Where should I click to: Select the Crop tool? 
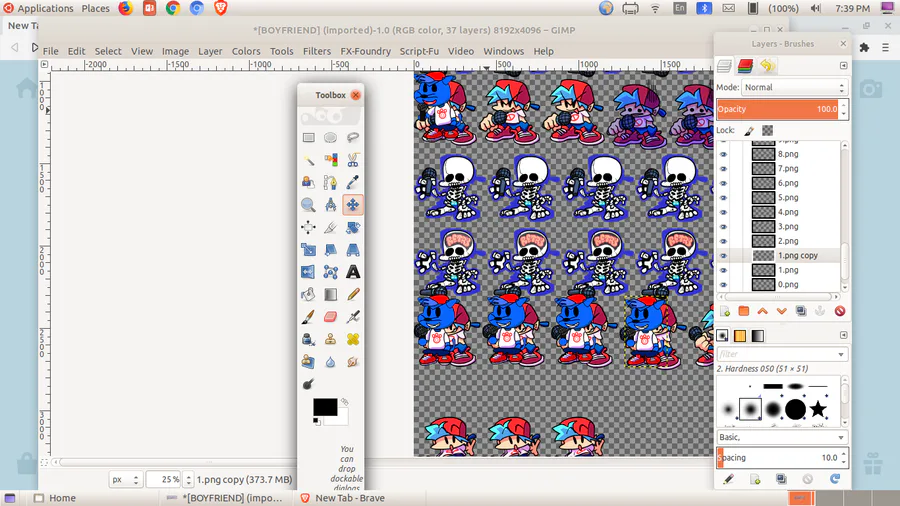click(x=330, y=227)
